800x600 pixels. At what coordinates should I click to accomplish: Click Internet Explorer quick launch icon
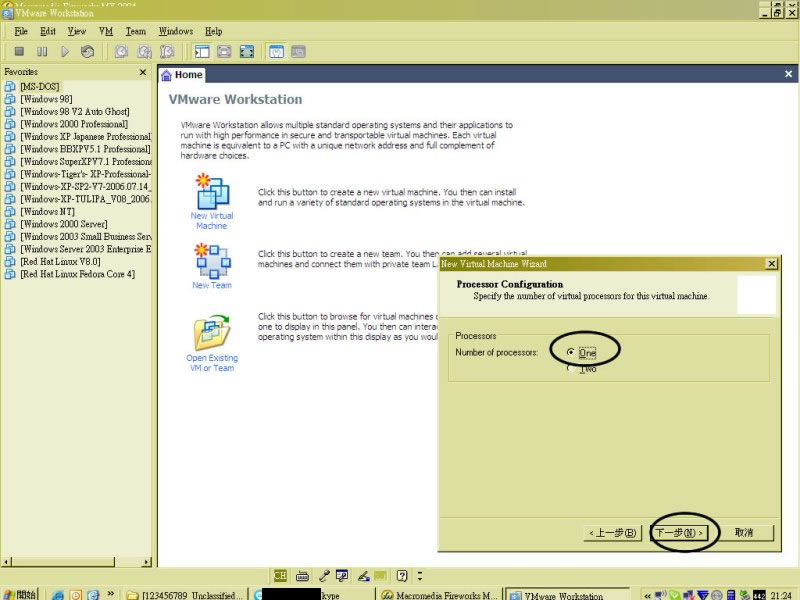58,595
